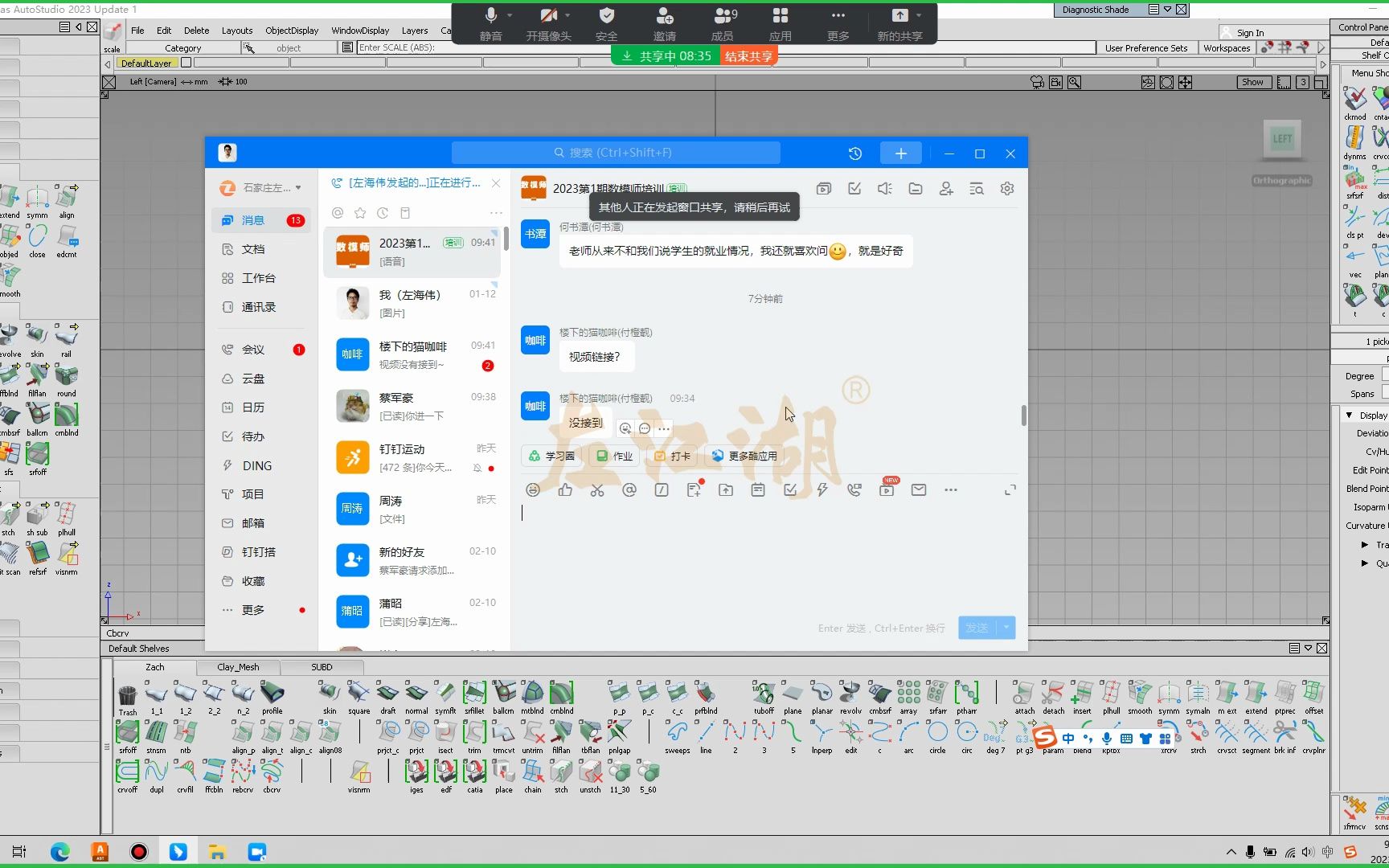Select the trim tool on the shelf
The image size is (1389, 868).
coord(474,732)
